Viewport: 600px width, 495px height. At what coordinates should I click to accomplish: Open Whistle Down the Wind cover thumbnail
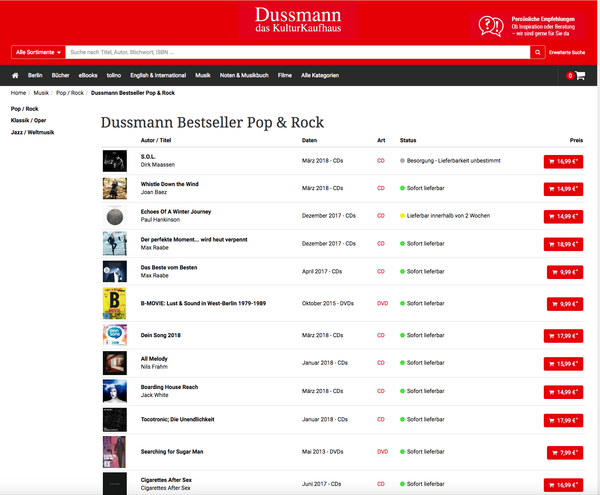[114, 188]
